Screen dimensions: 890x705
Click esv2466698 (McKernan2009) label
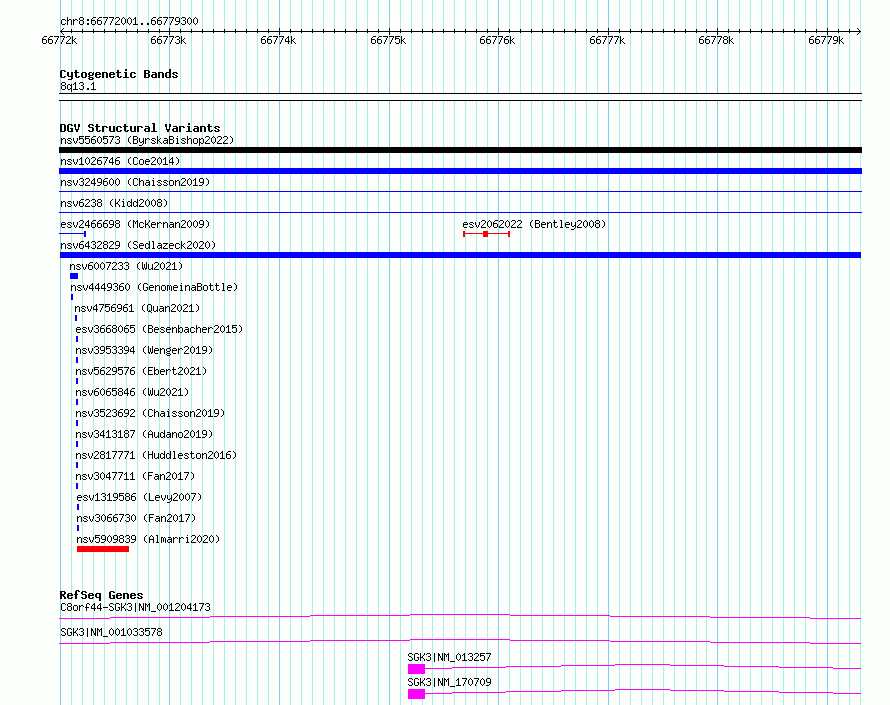coord(135,224)
